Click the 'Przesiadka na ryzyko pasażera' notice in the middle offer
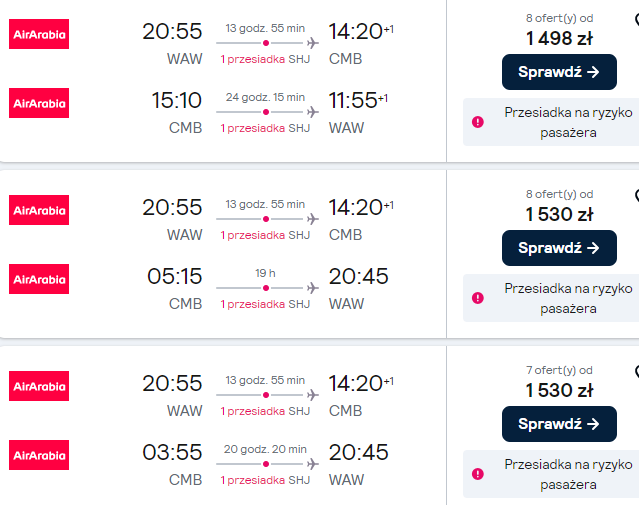639x505 pixels. click(568, 297)
